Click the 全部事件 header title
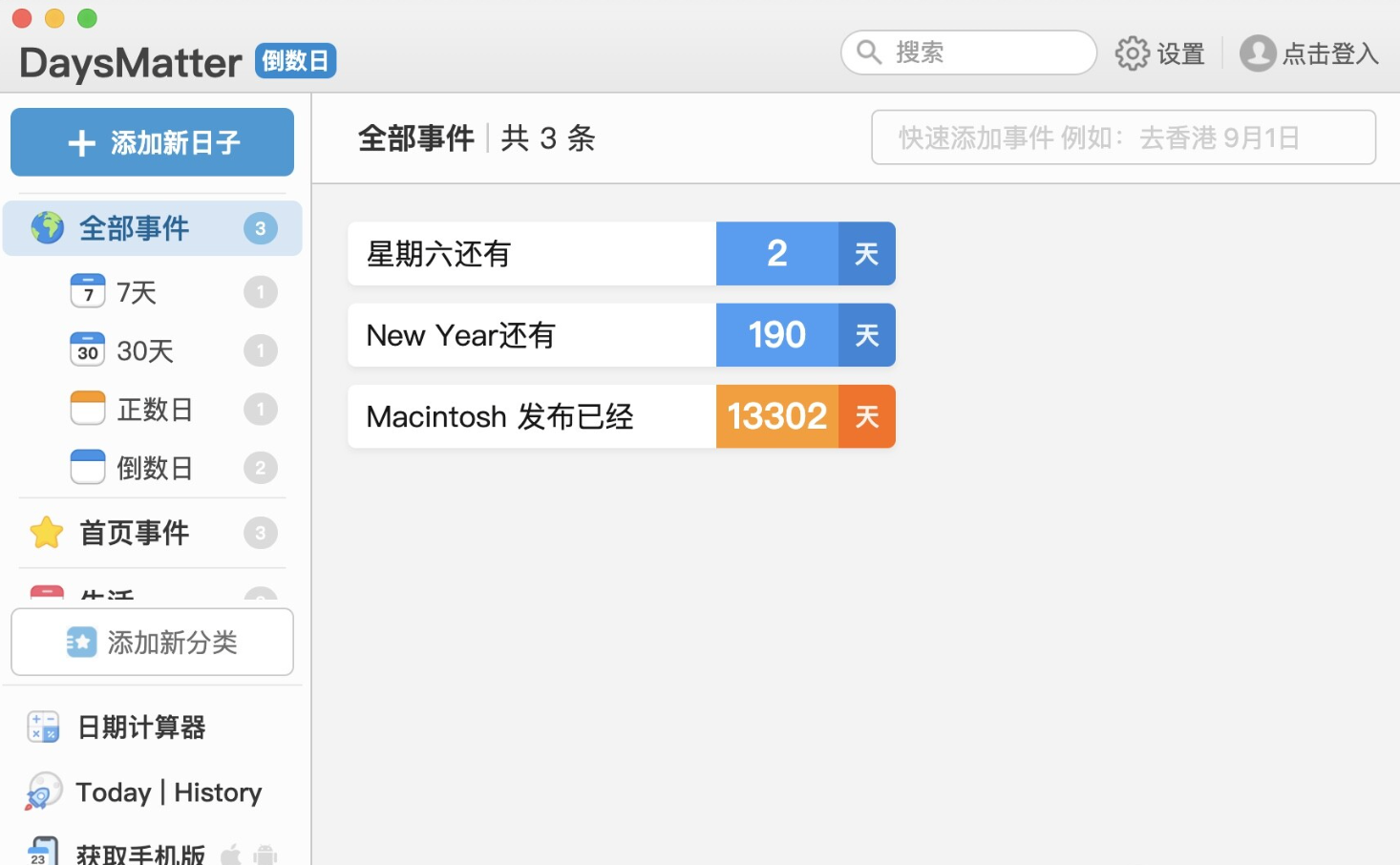This screenshot has height=865, width=1400. coord(416,138)
